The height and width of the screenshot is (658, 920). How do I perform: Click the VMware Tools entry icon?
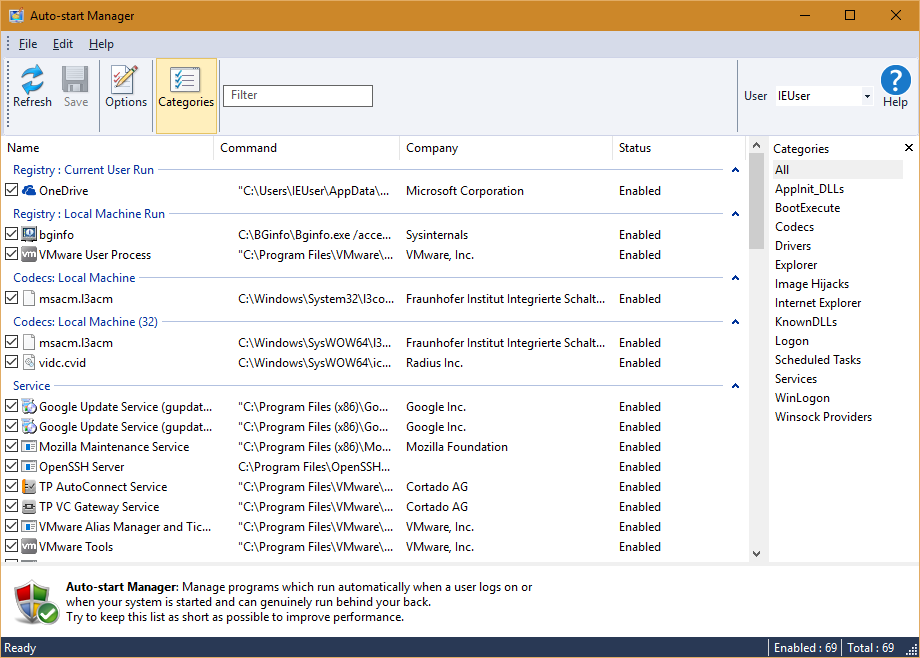point(29,547)
